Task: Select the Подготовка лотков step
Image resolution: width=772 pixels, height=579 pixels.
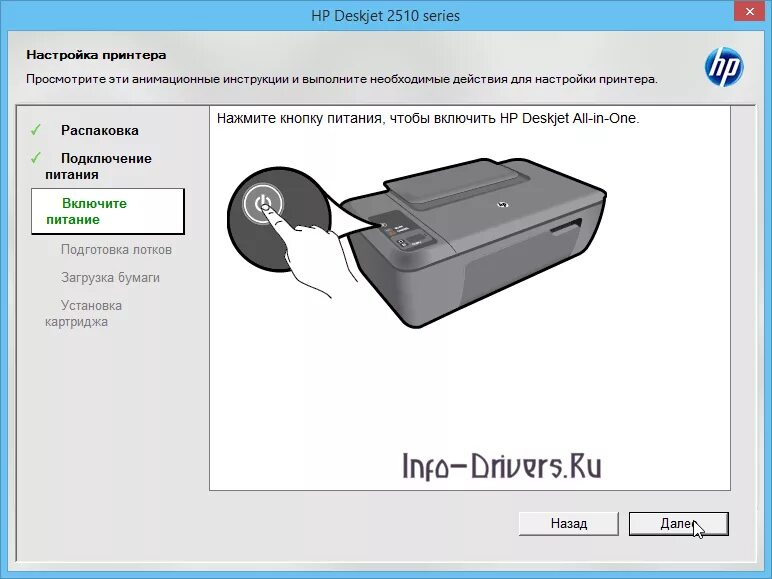Action: point(116,250)
